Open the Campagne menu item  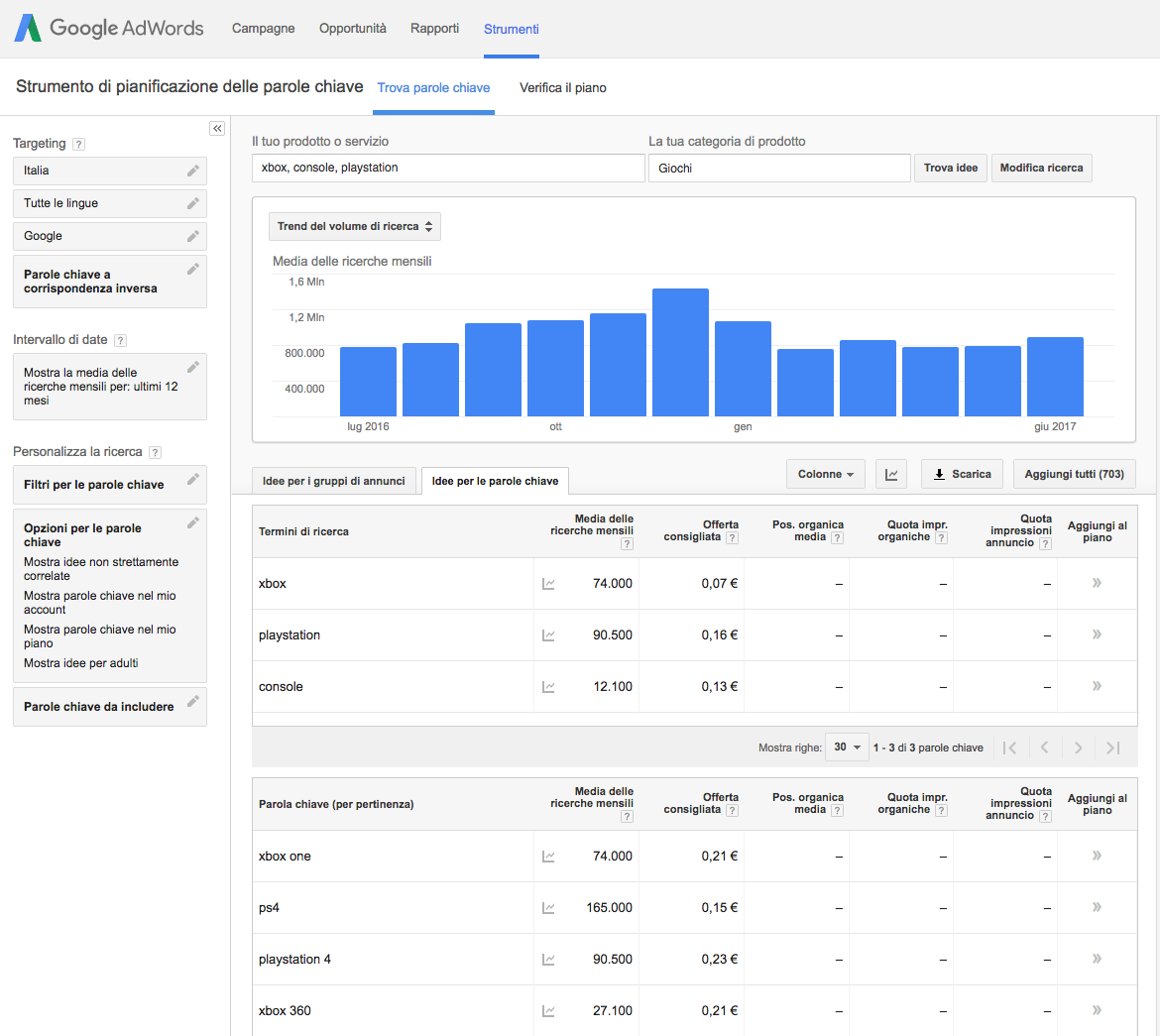tap(263, 29)
